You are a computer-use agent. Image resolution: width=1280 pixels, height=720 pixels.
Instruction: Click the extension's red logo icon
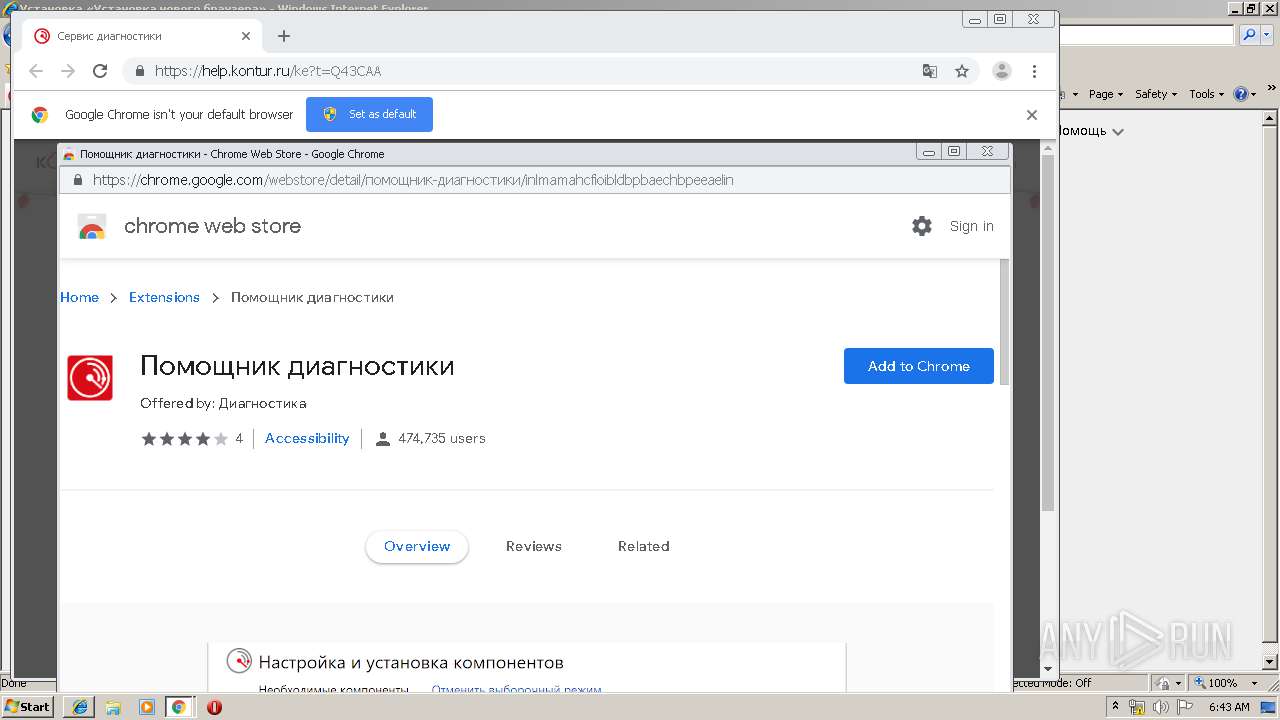pyautogui.click(x=90, y=378)
